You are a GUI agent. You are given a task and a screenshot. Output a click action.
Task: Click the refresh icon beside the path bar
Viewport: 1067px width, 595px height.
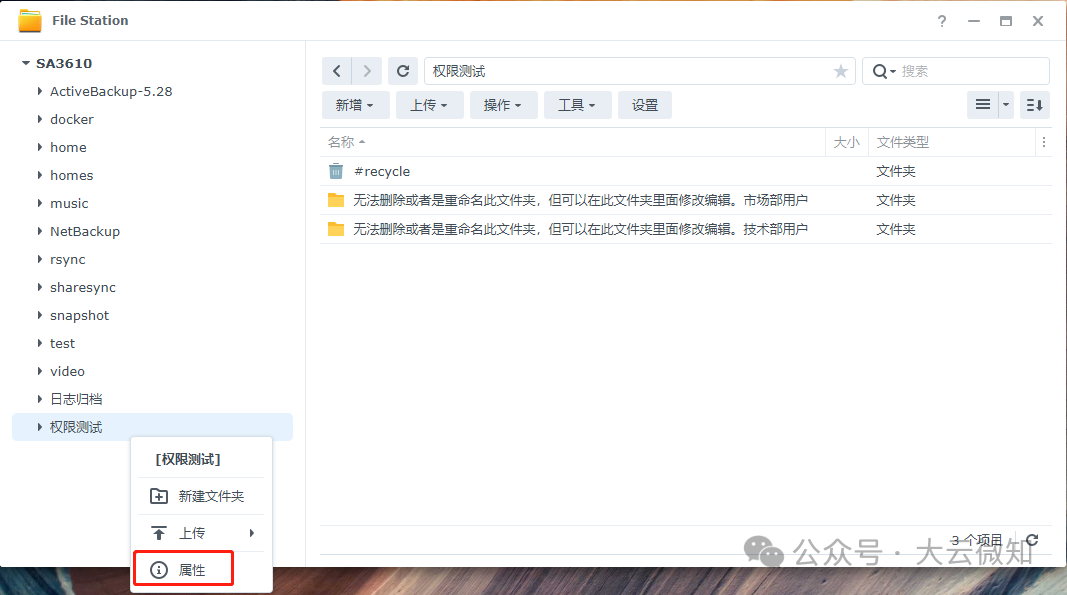(x=402, y=71)
